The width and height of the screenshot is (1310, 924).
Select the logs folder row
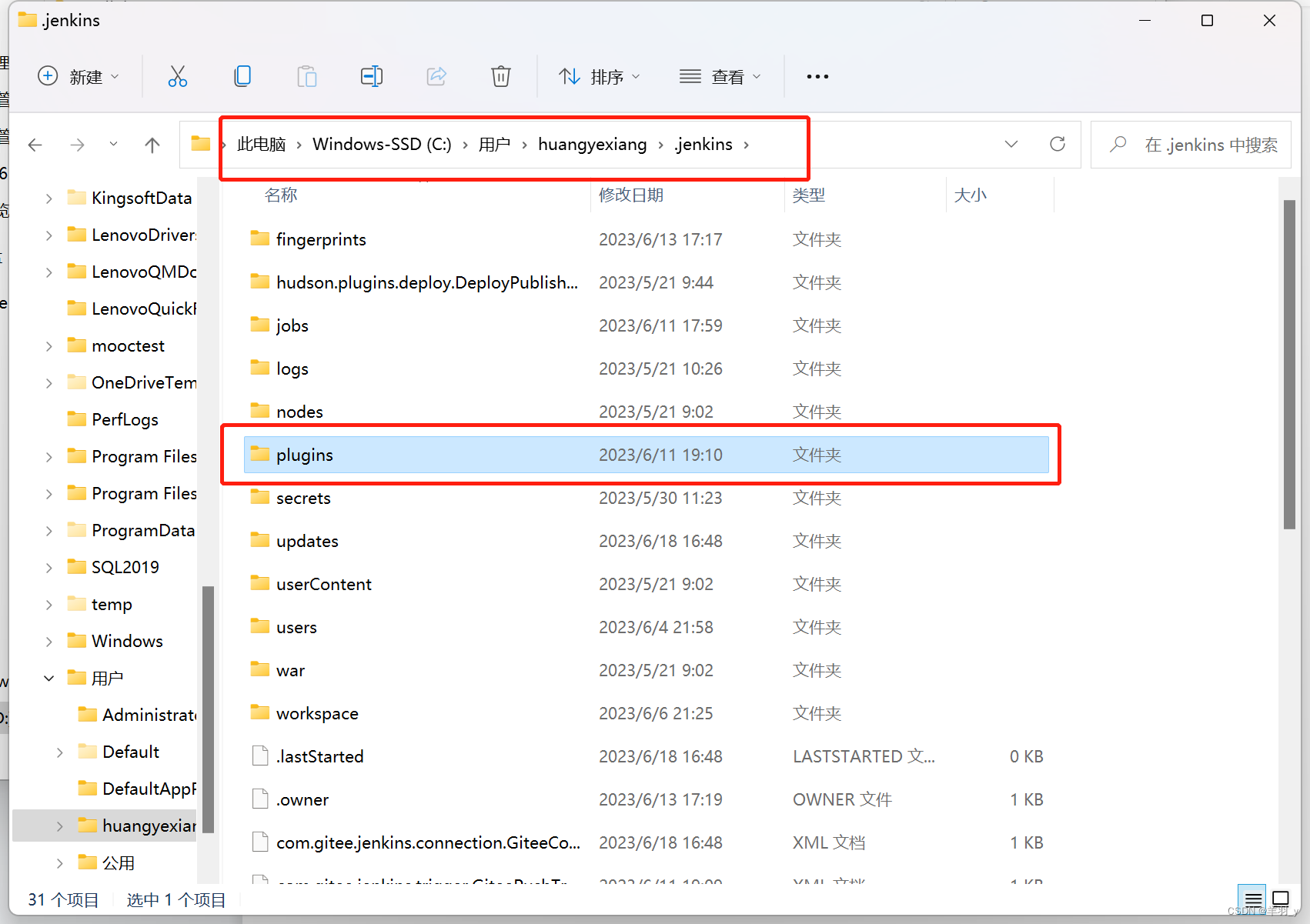coord(647,369)
